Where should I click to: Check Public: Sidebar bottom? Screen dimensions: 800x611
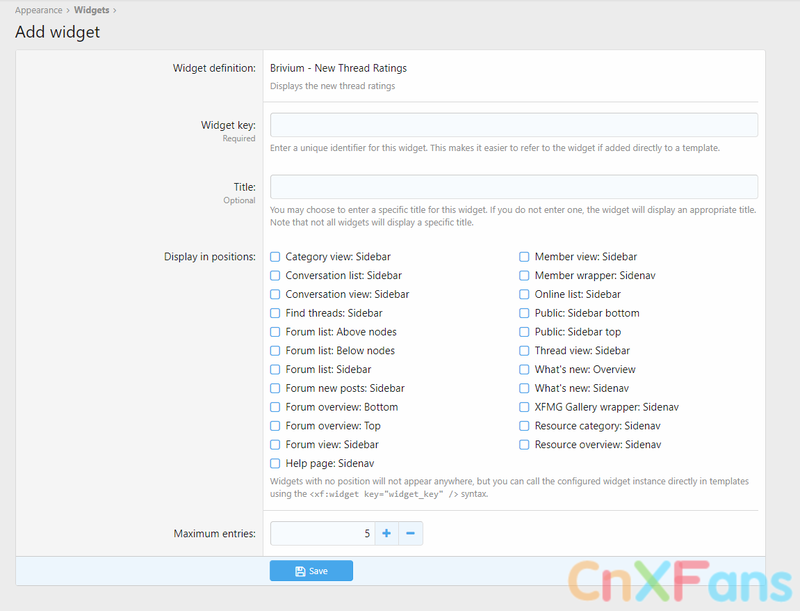pyautogui.click(x=524, y=313)
